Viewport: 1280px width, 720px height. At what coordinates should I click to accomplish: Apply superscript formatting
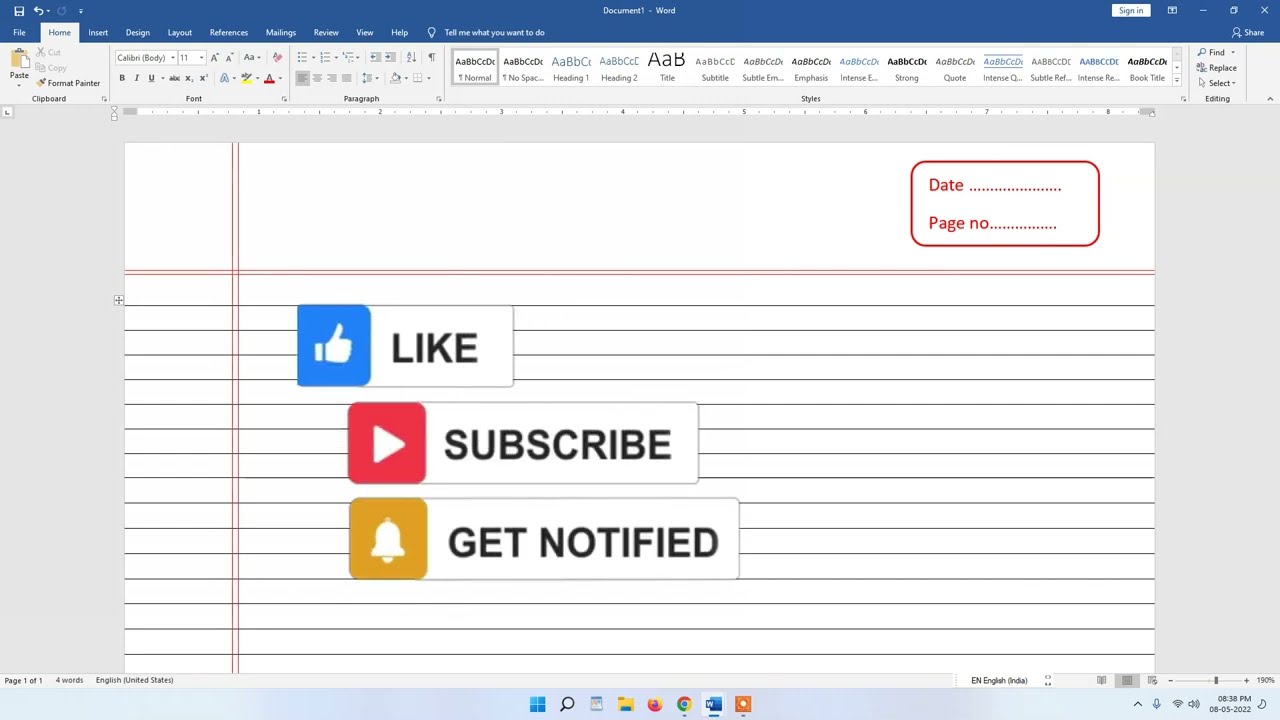coord(203,78)
